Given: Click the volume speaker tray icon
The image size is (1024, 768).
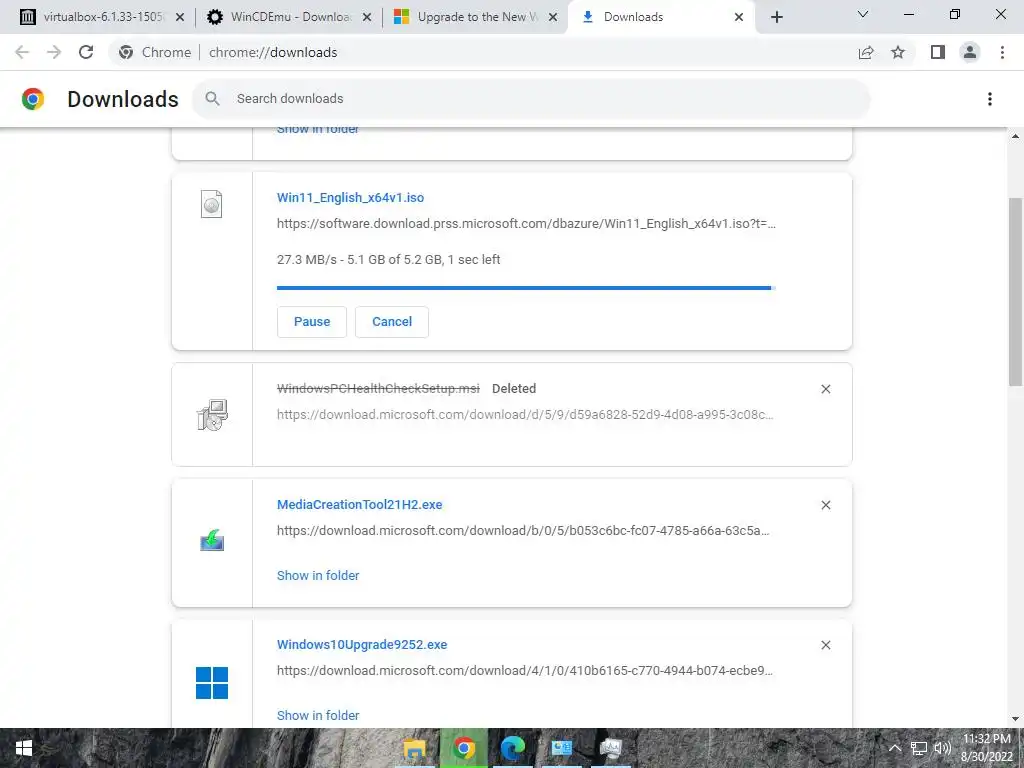Looking at the screenshot, I should tap(942, 748).
